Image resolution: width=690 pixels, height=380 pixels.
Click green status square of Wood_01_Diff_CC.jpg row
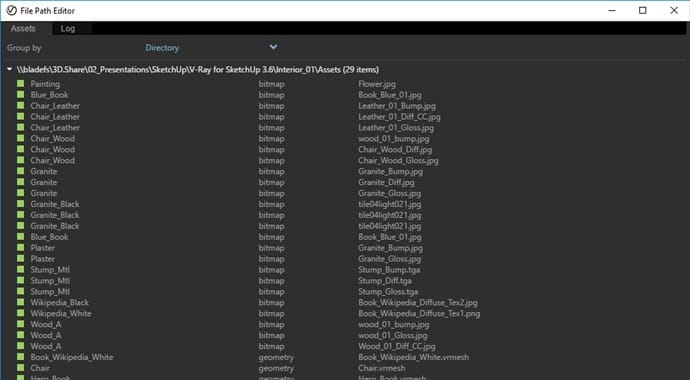coord(21,346)
